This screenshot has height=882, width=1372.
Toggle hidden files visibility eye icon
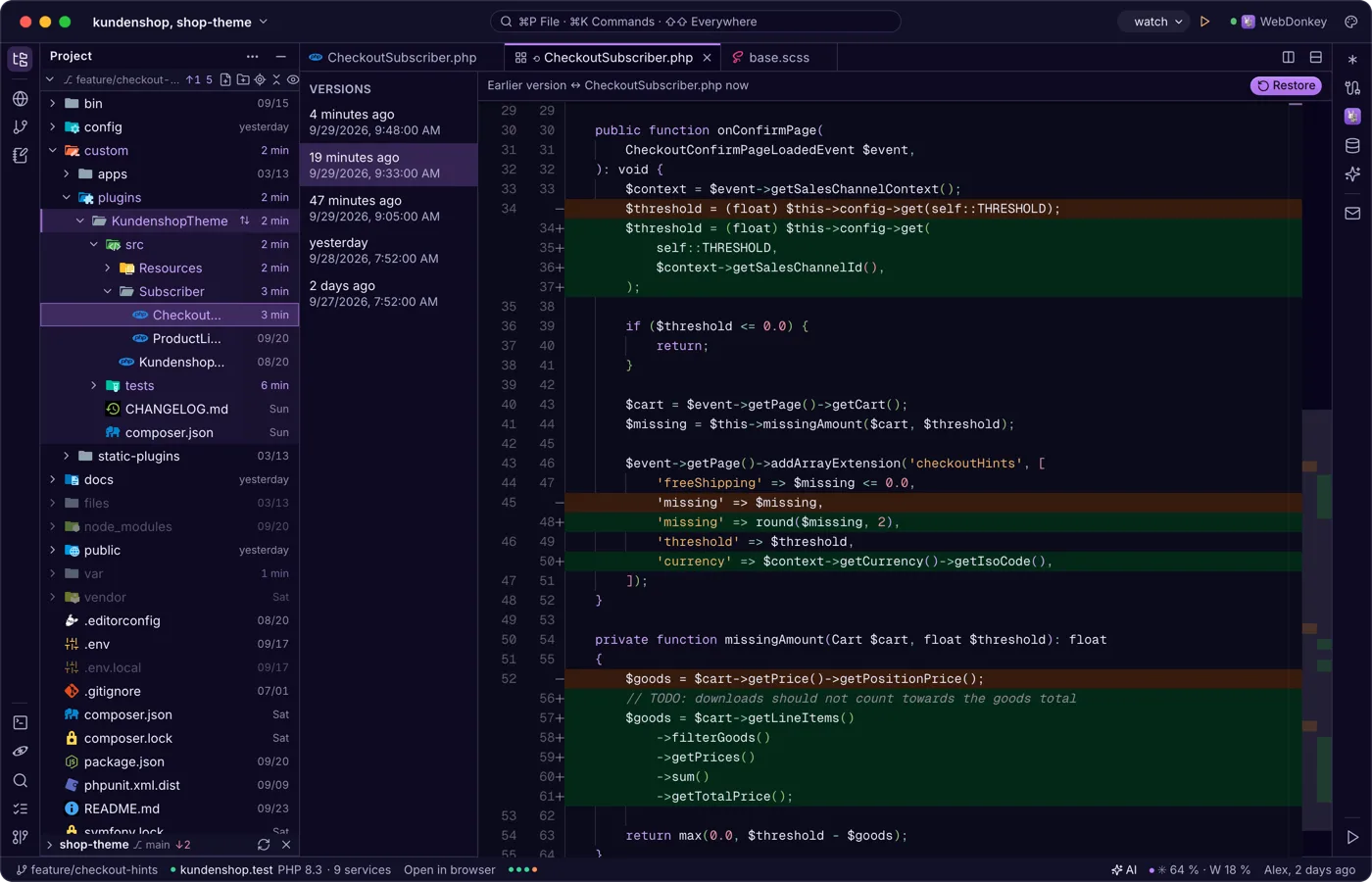tap(293, 79)
